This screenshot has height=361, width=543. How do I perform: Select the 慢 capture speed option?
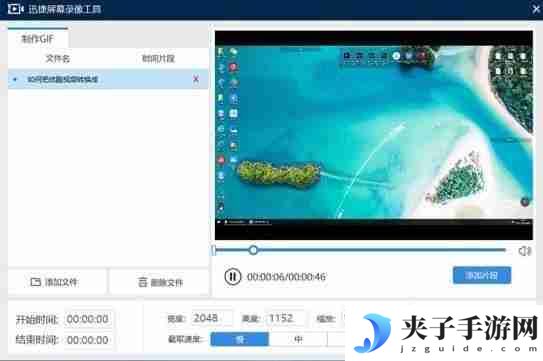(240, 339)
